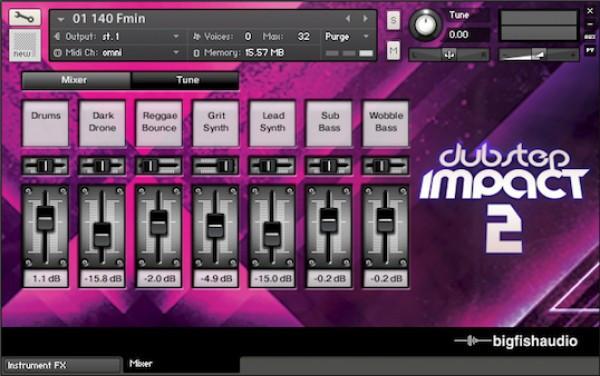
Task: Open the wrench edit instrument icon
Action: click(25, 18)
